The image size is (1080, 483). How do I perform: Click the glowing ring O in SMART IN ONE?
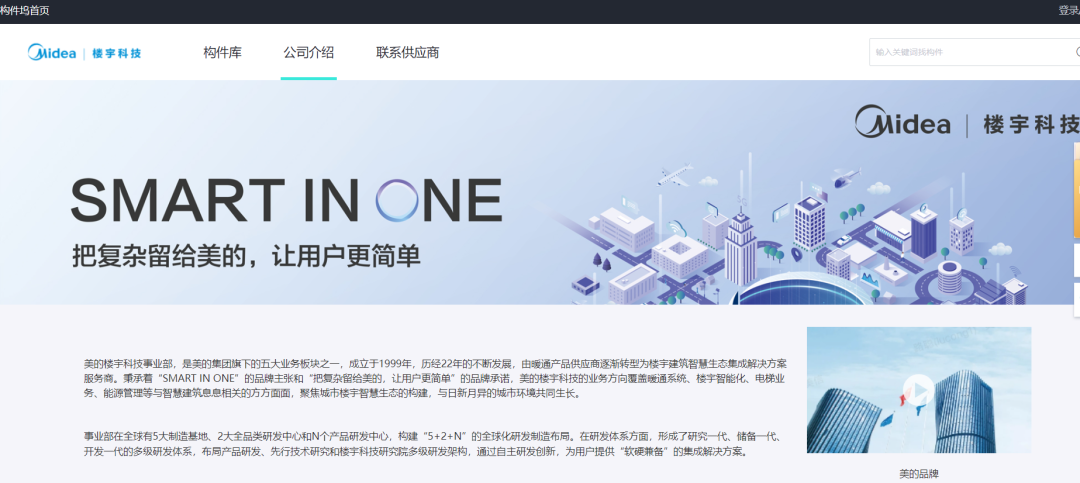click(x=397, y=200)
